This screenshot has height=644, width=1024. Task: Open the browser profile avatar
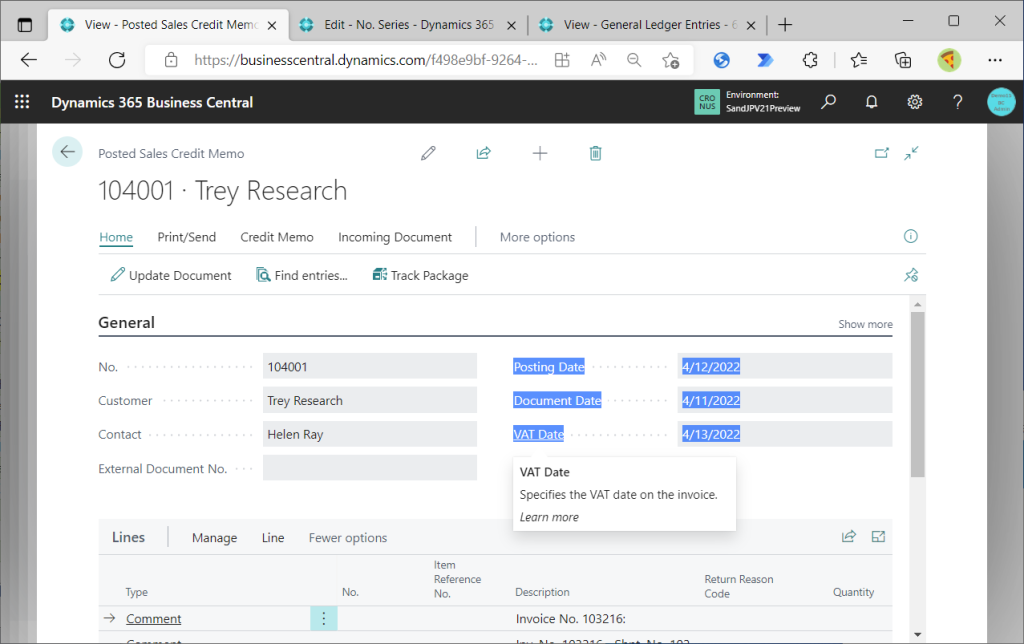pyautogui.click(x=949, y=60)
